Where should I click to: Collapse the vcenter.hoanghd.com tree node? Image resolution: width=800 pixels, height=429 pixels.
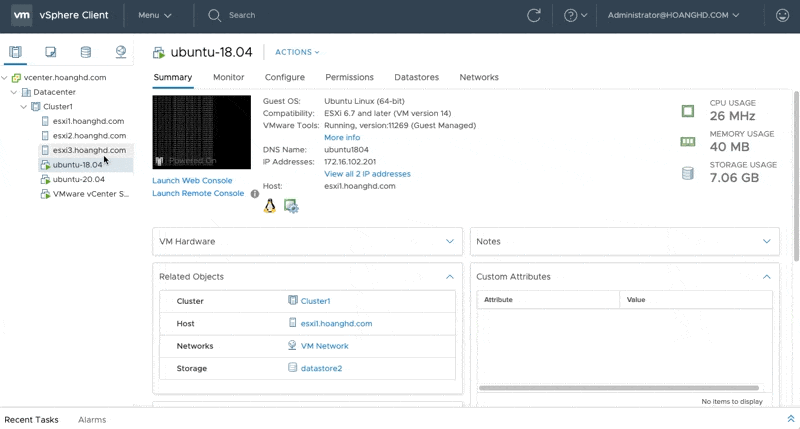tap(5, 78)
